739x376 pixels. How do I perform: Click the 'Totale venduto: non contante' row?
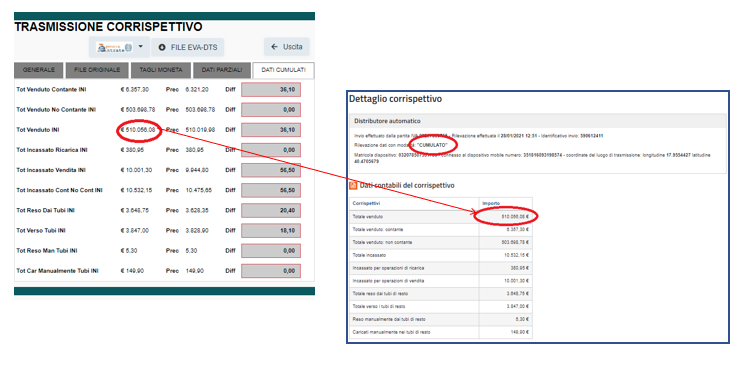pyautogui.click(x=441, y=242)
